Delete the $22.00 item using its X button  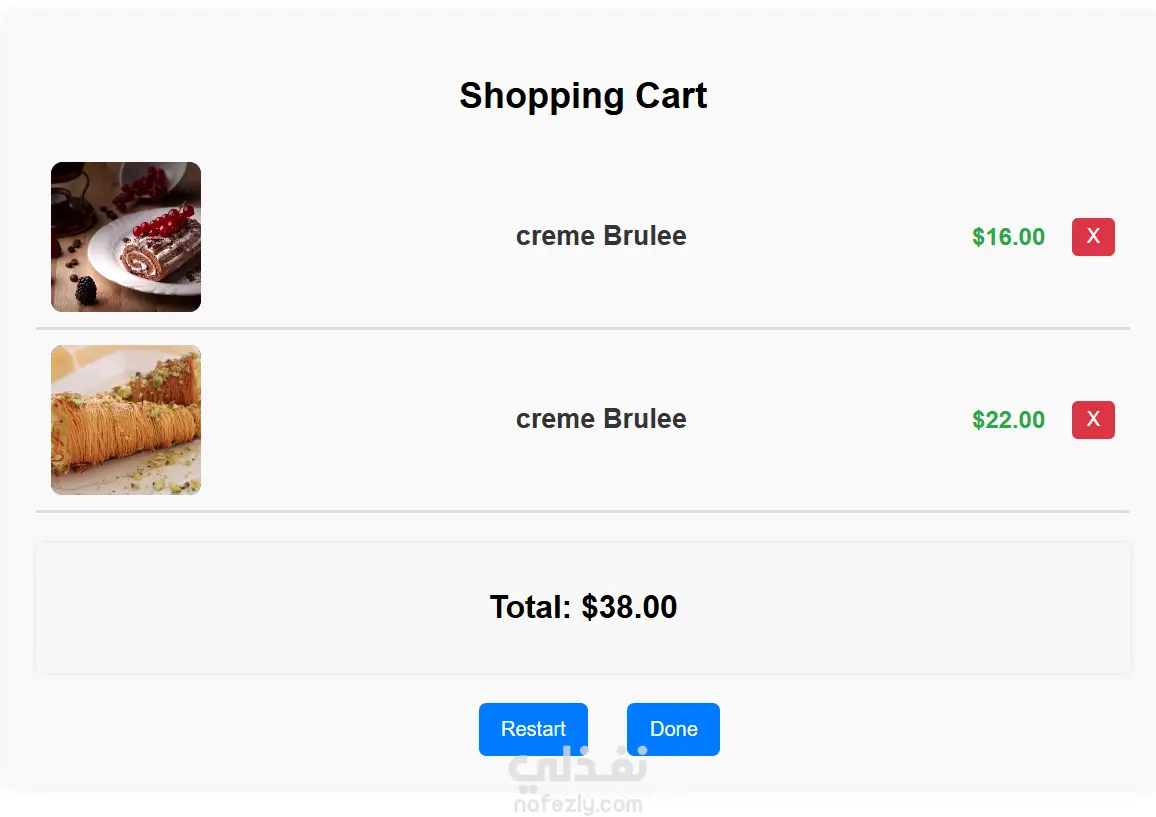click(1093, 420)
